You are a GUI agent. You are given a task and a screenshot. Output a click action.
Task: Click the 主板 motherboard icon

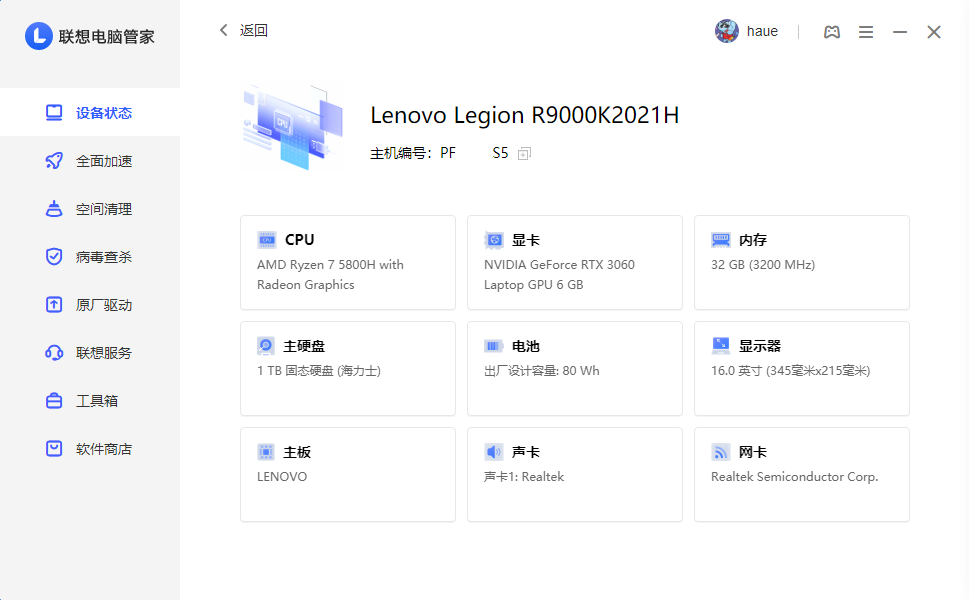point(266,452)
